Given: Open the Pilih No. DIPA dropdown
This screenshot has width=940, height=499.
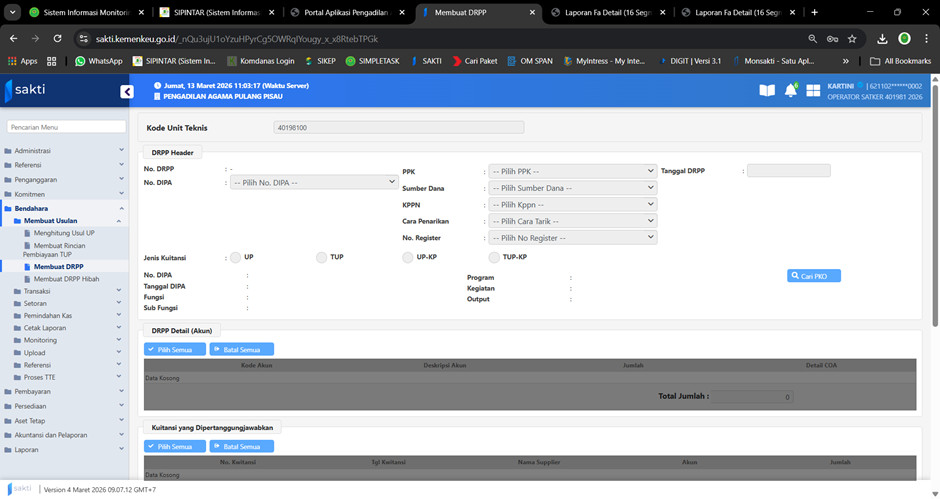Looking at the screenshot, I should click(314, 183).
